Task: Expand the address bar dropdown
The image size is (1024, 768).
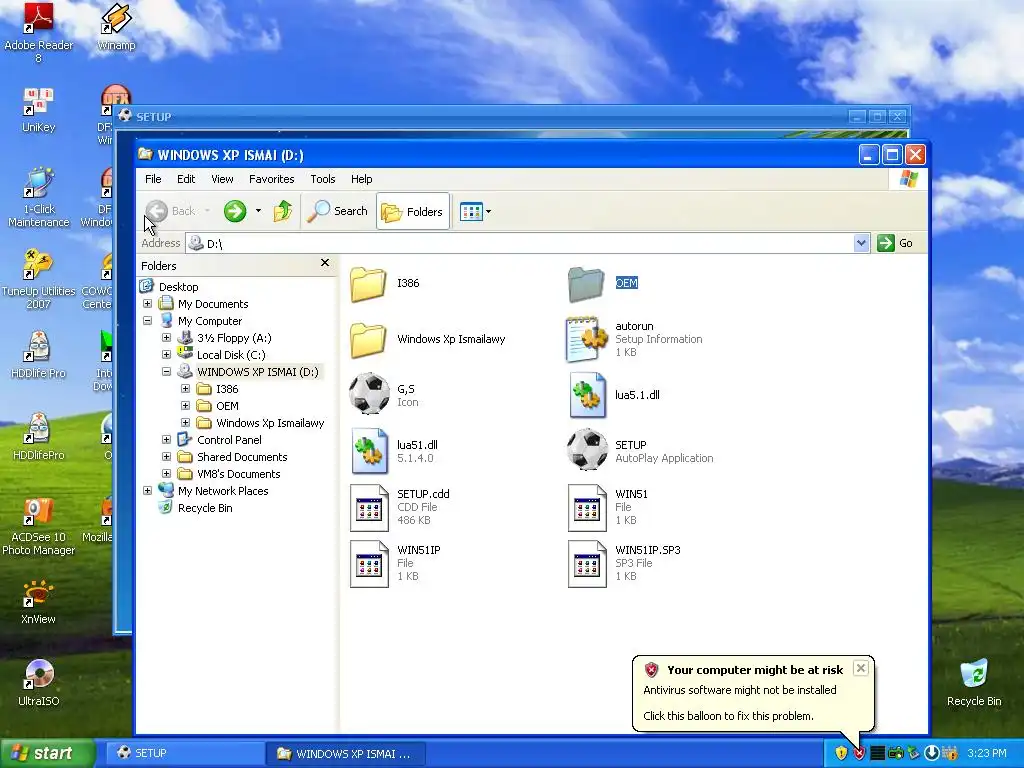Action: (x=861, y=243)
